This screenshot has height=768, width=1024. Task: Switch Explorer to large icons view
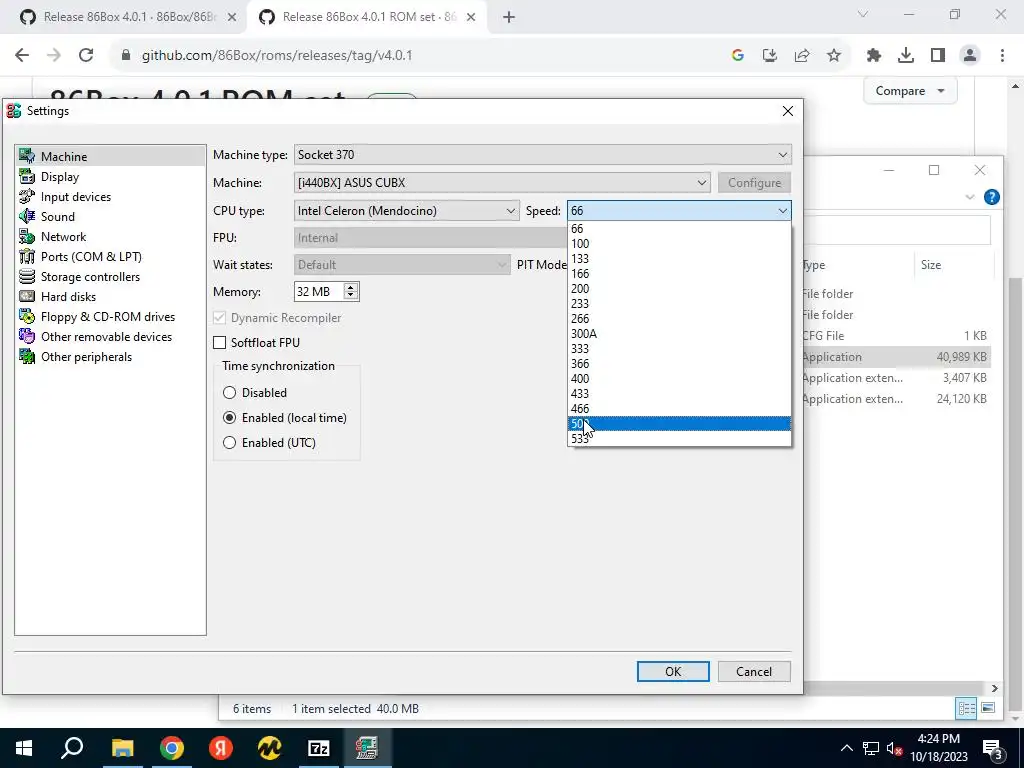click(x=989, y=708)
